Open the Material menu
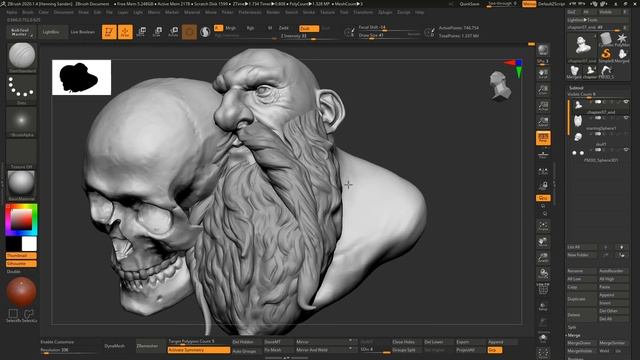This screenshot has height=360, width=640. 192,12
